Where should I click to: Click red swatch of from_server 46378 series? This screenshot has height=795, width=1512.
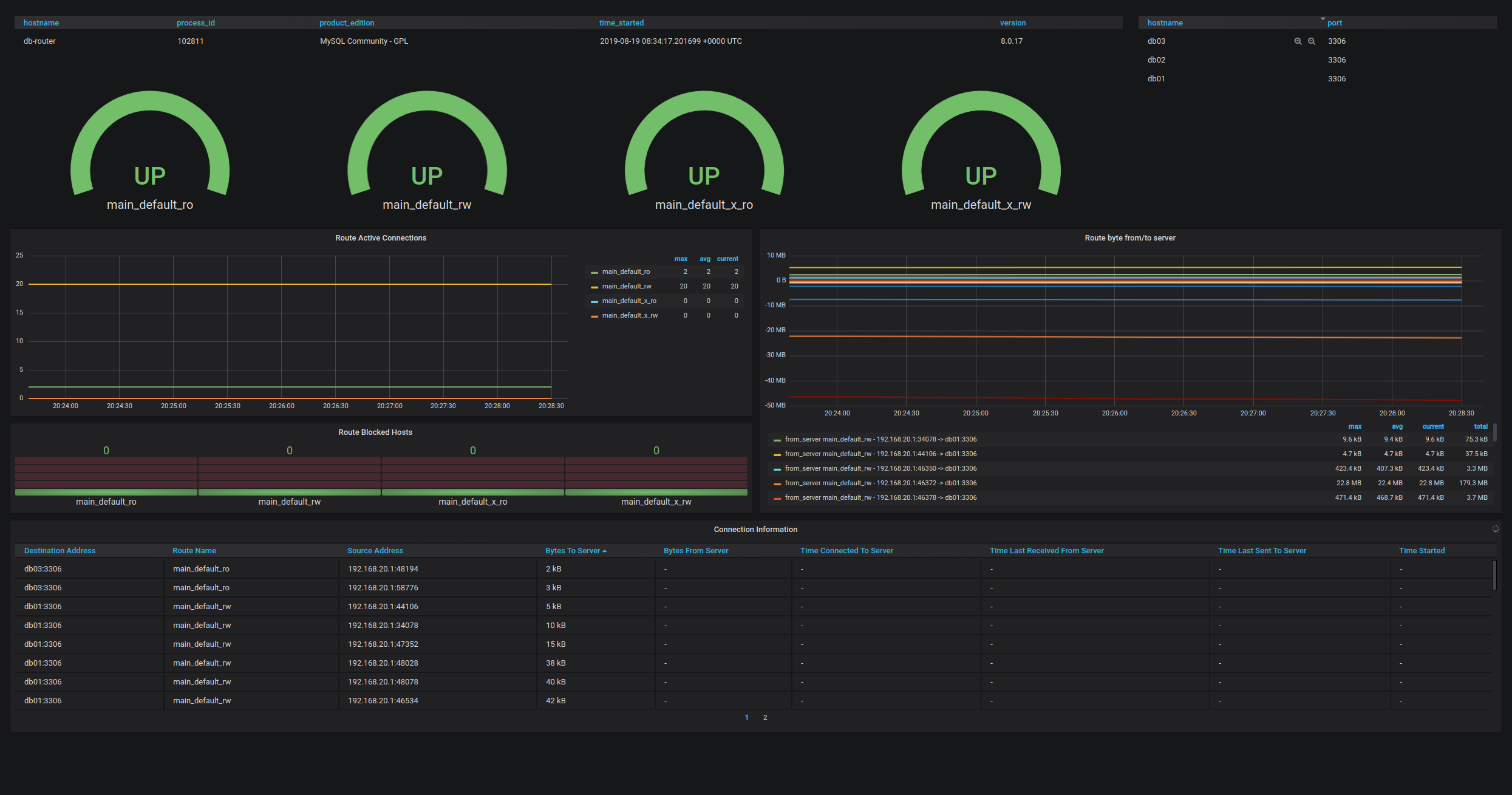point(777,499)
